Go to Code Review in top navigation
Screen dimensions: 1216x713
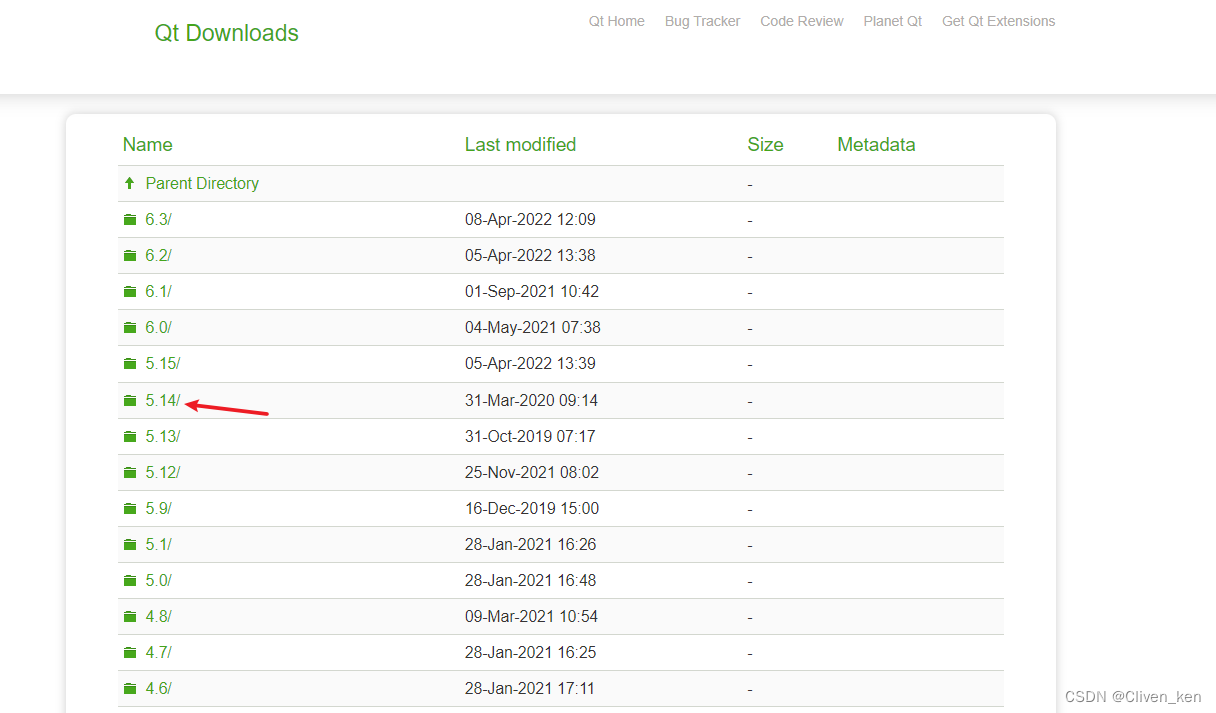tap(802, 21)
